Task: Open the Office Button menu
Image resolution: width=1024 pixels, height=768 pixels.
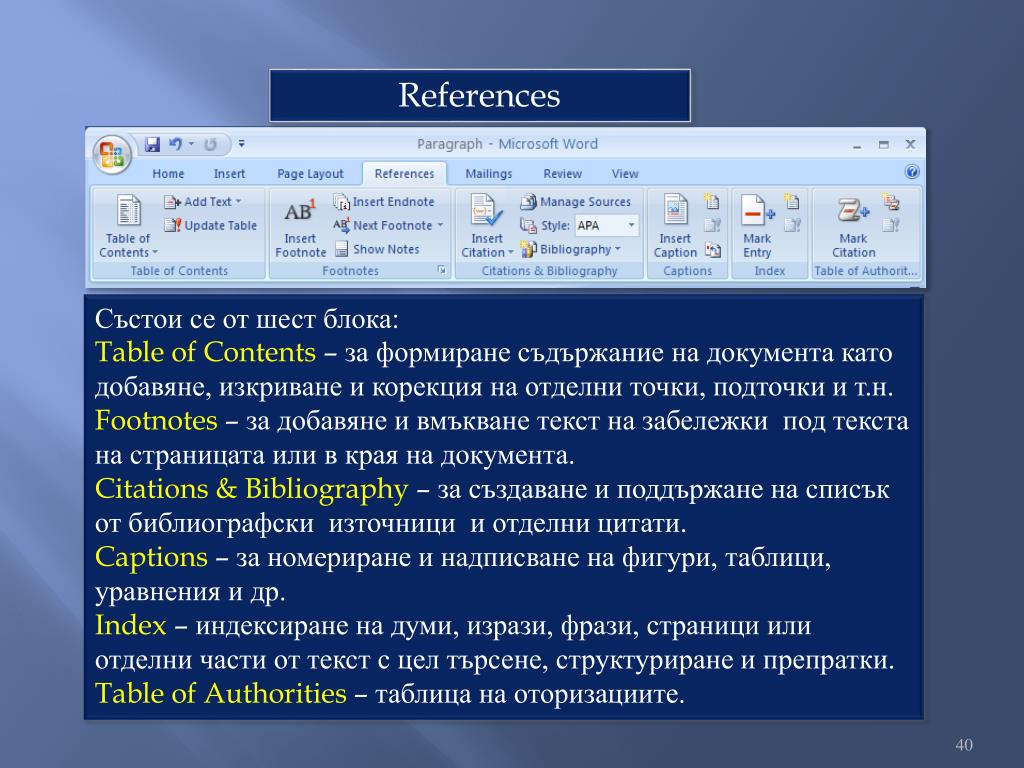Action: point(112,155)
